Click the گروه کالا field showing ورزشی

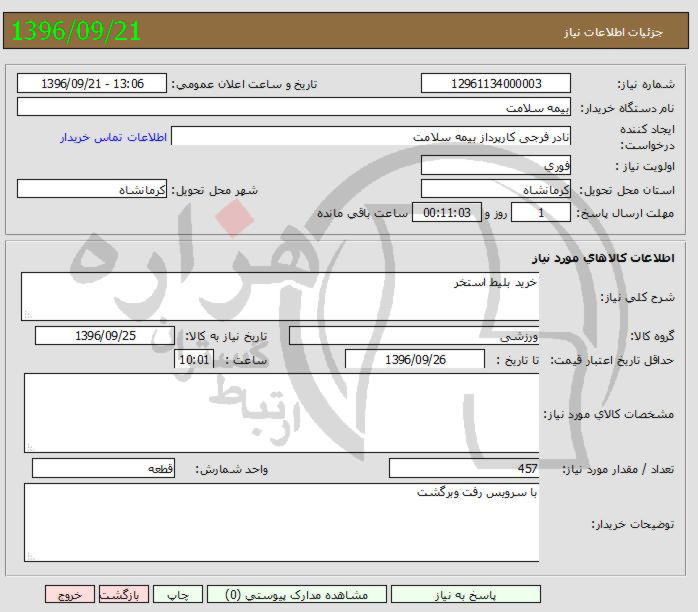(x=414, y=336)
